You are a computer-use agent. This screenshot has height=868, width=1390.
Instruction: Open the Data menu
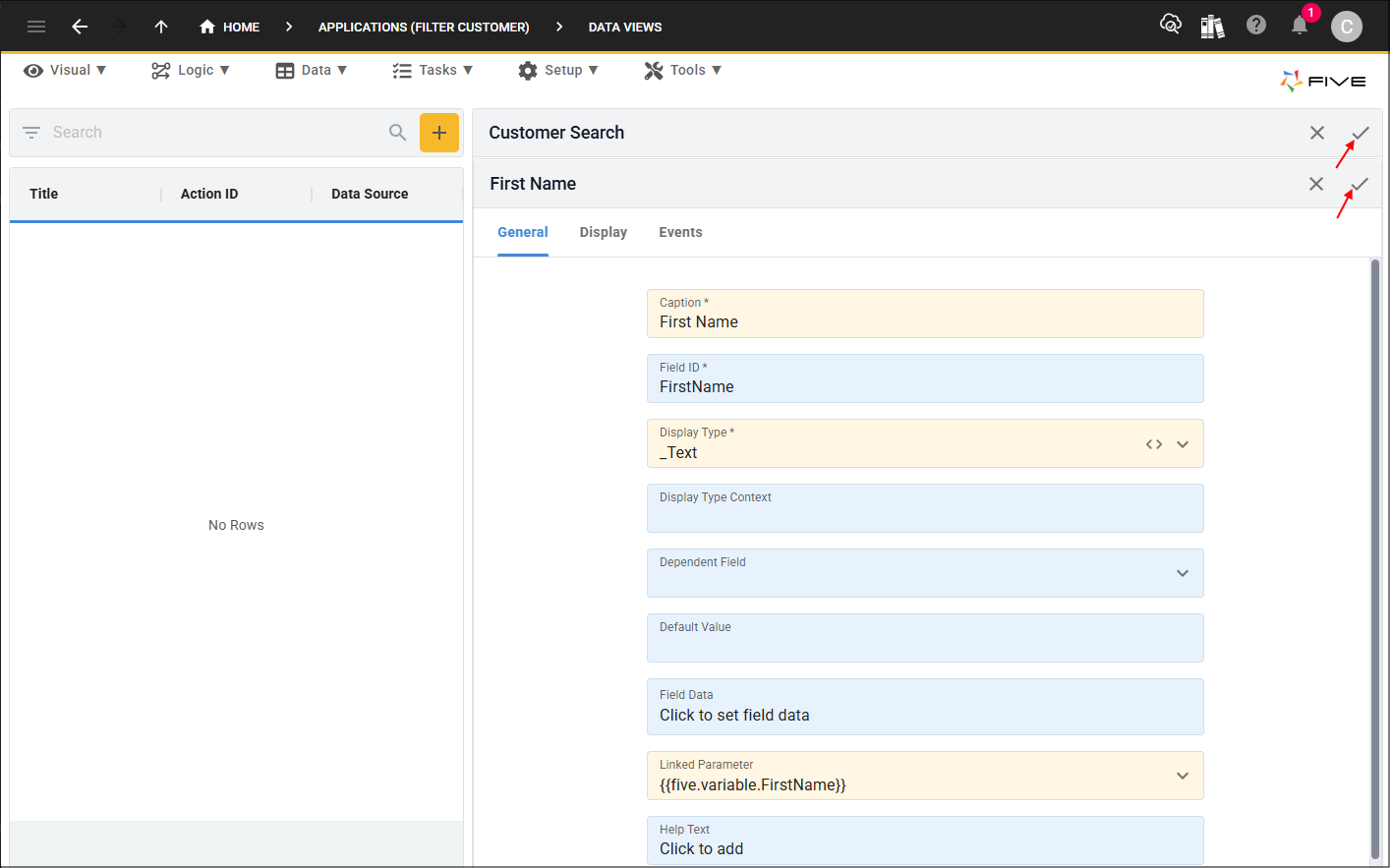coord(312,70)
